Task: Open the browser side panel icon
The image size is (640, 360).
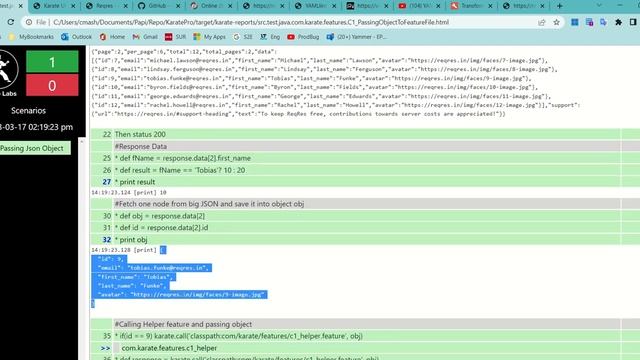Action: click(633, 22)
